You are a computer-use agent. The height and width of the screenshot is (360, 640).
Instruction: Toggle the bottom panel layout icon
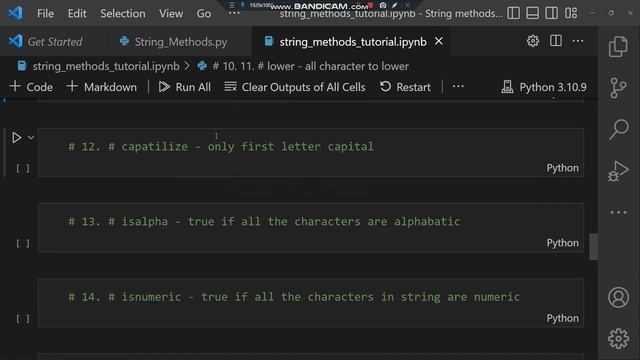pyautogui.click(x=532, y=13)
